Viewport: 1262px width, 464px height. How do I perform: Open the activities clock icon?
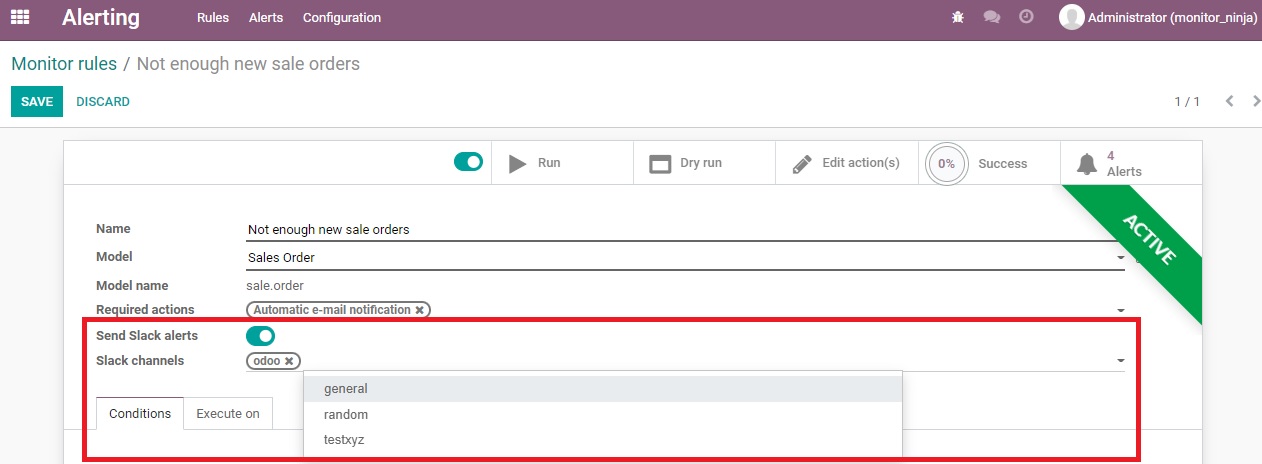[1026, 17]
